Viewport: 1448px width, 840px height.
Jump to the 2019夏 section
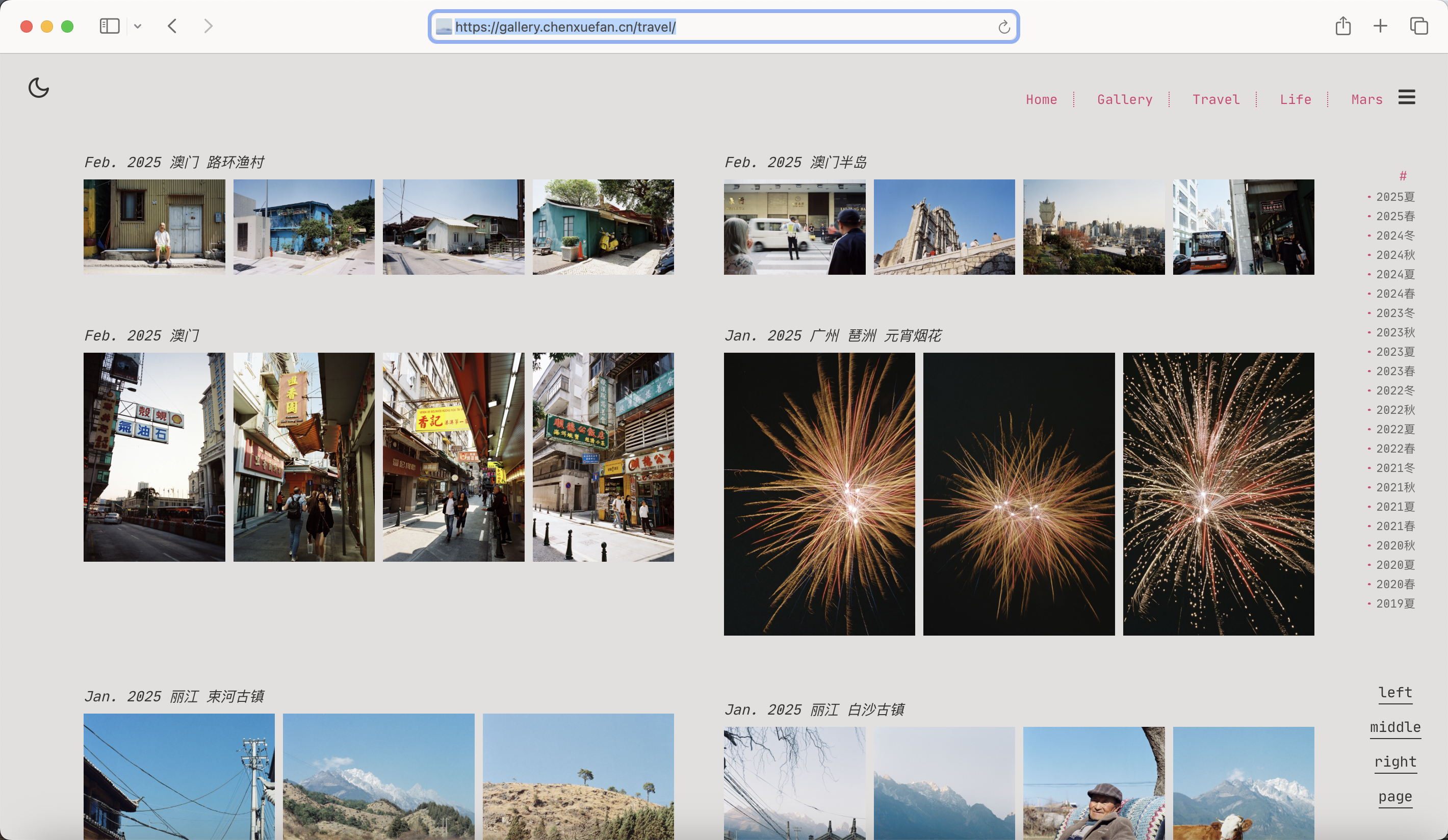1394,603
